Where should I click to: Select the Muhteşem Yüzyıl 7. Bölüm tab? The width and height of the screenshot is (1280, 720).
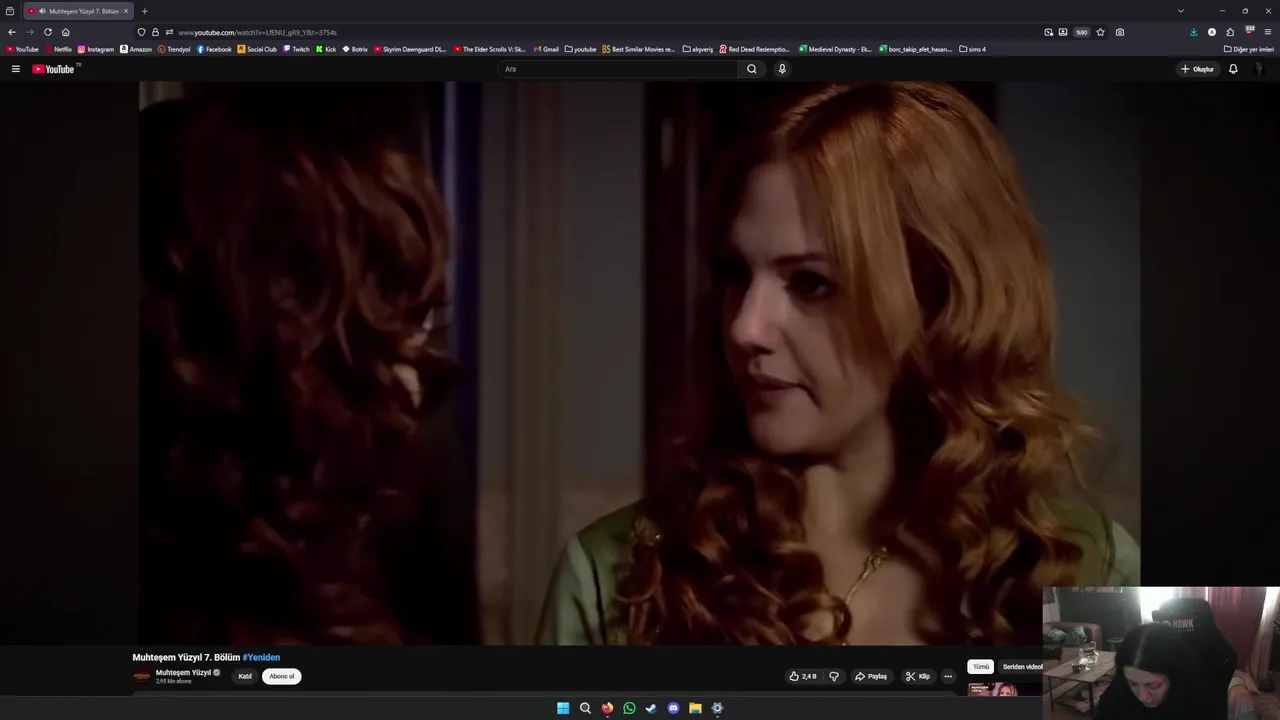[78, 11]
